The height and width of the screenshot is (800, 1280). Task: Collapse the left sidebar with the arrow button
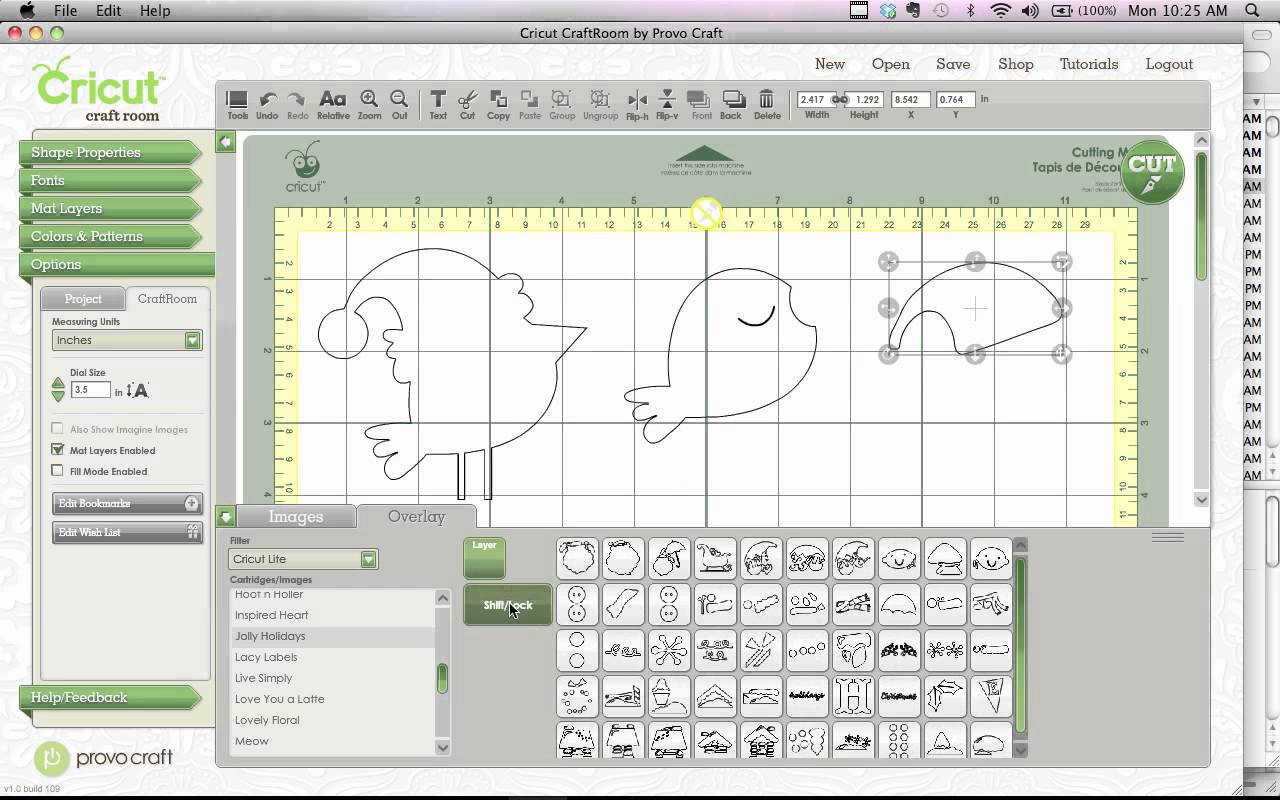[x=226, y=142]
